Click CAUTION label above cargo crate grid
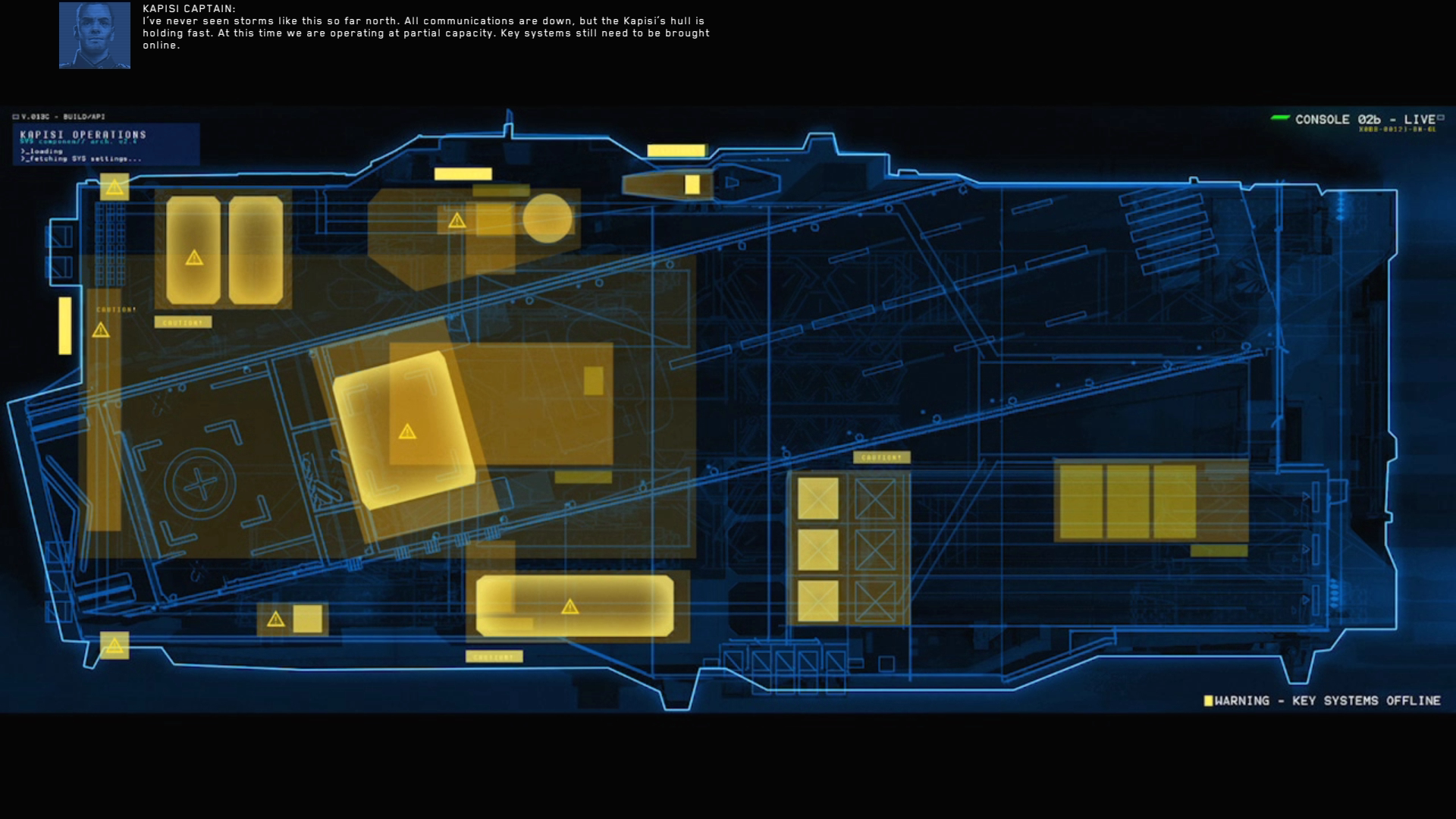This screenshot has height=819, width=1456. tap(881, 457)
